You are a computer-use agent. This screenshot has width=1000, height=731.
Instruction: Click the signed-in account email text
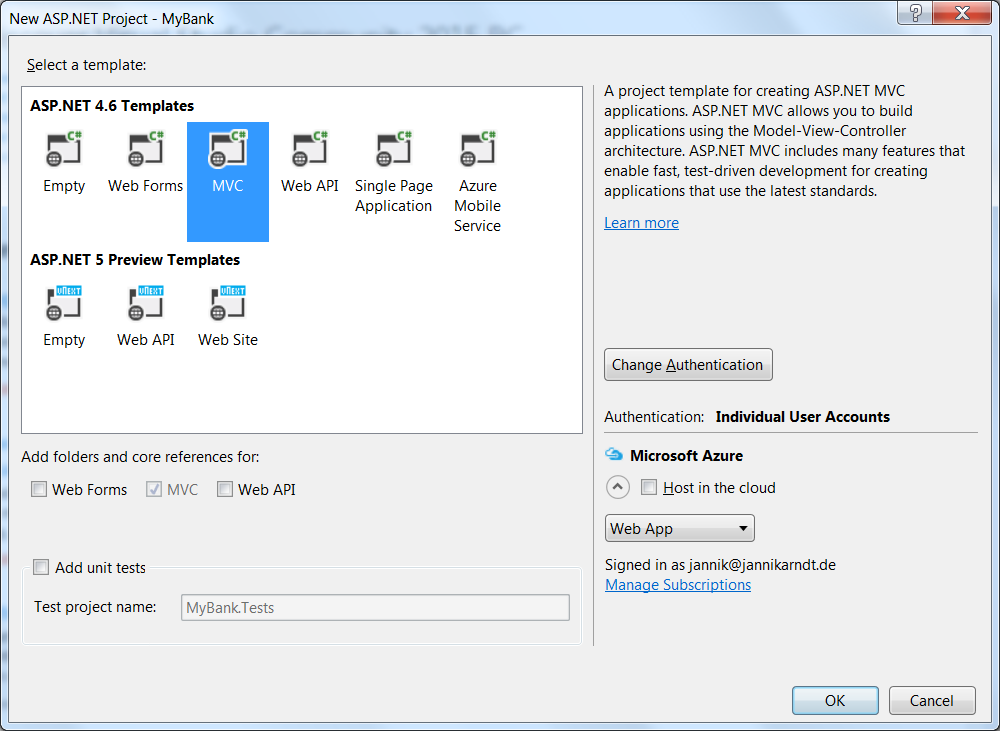(762, 565)
